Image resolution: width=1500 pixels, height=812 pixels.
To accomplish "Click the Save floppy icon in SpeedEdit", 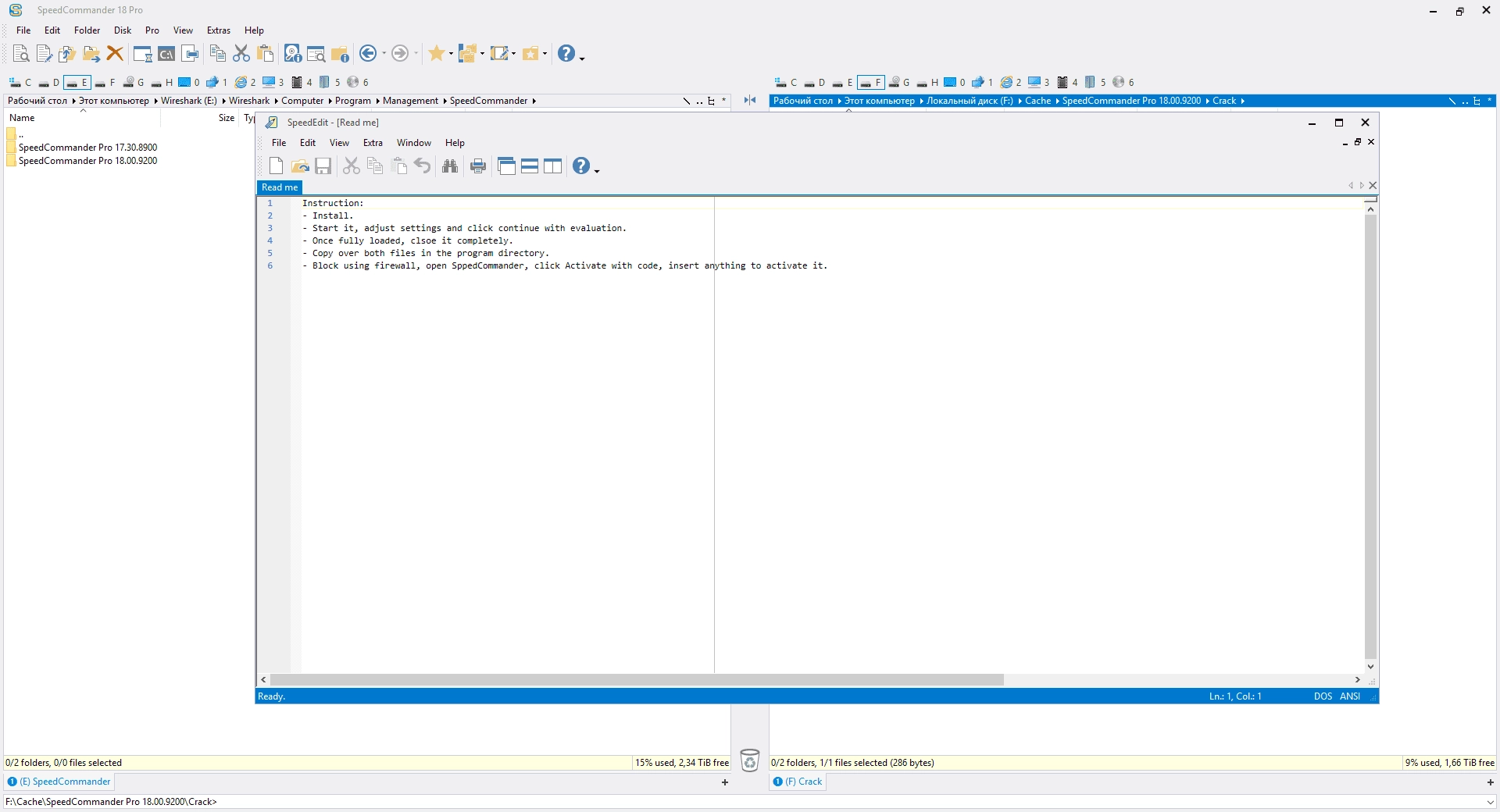I will click(x=323, y=166).
